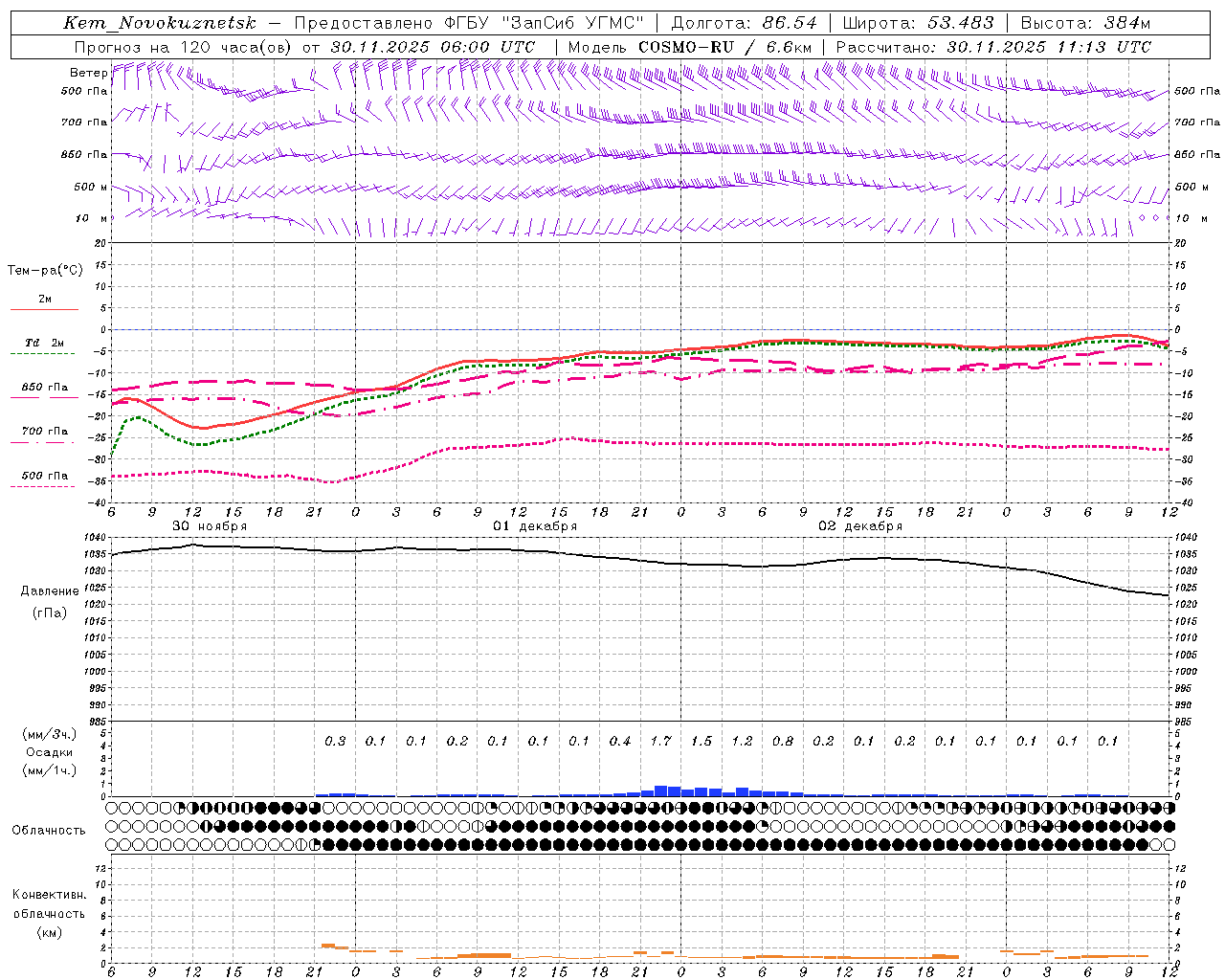Click the 'Осадки' precipitation label
Viewport: 1225px width, 980px height.
pyautogui.click(x=50, y=753)
